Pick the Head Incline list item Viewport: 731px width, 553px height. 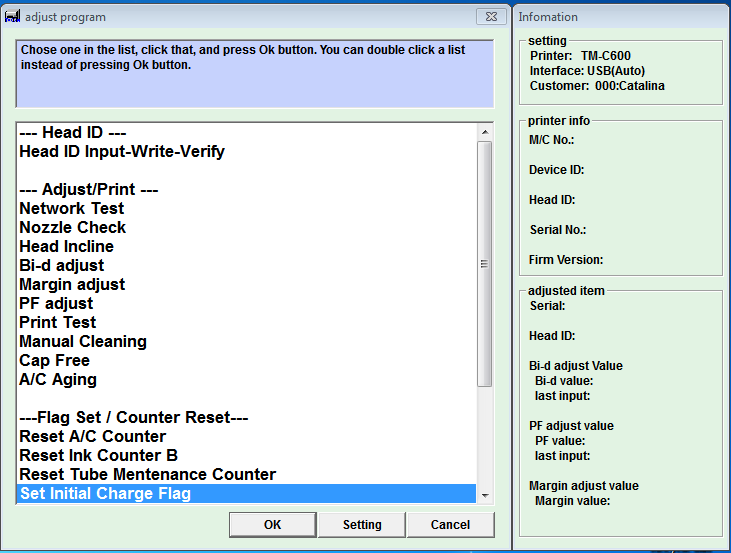coord(67,247)
